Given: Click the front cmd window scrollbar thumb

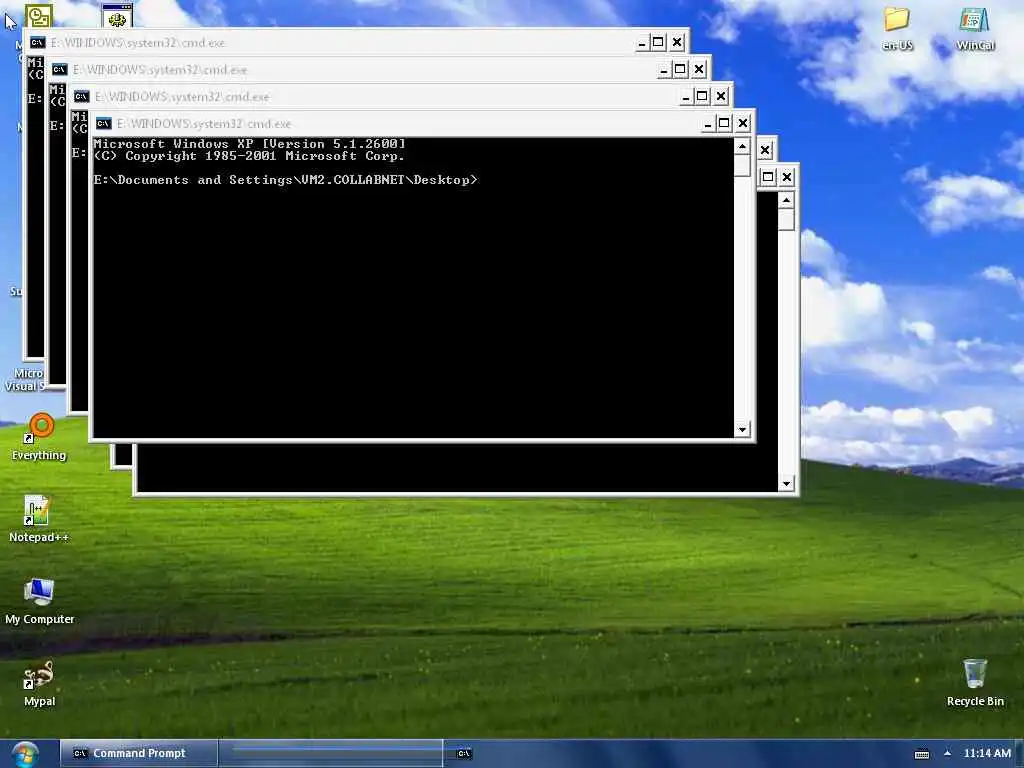Looking at the screenshot, I should (x=742, y=165).
